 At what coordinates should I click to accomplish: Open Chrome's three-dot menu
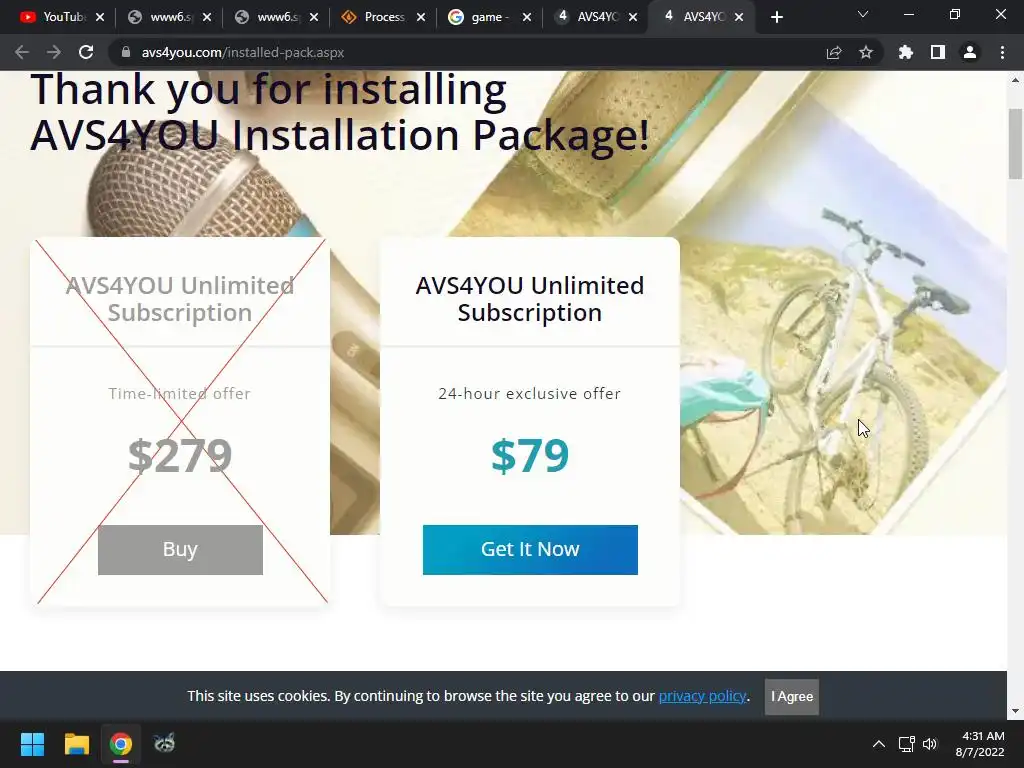(1002, 52)
